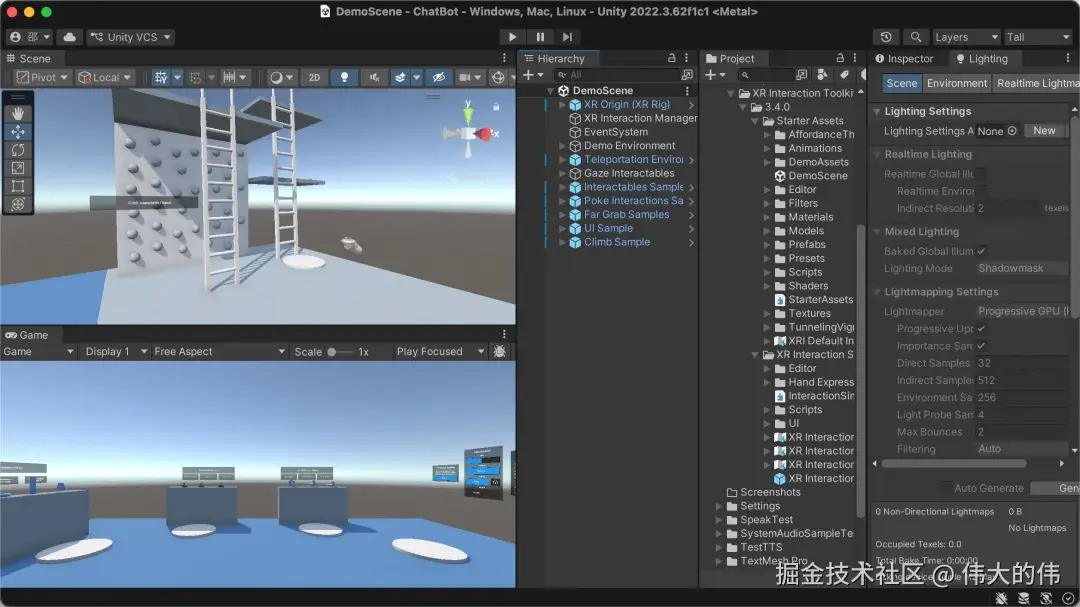This screenshot has width=1080, height=607.
Task: Open global search with the magnifier icon
Action: point(915,37)
